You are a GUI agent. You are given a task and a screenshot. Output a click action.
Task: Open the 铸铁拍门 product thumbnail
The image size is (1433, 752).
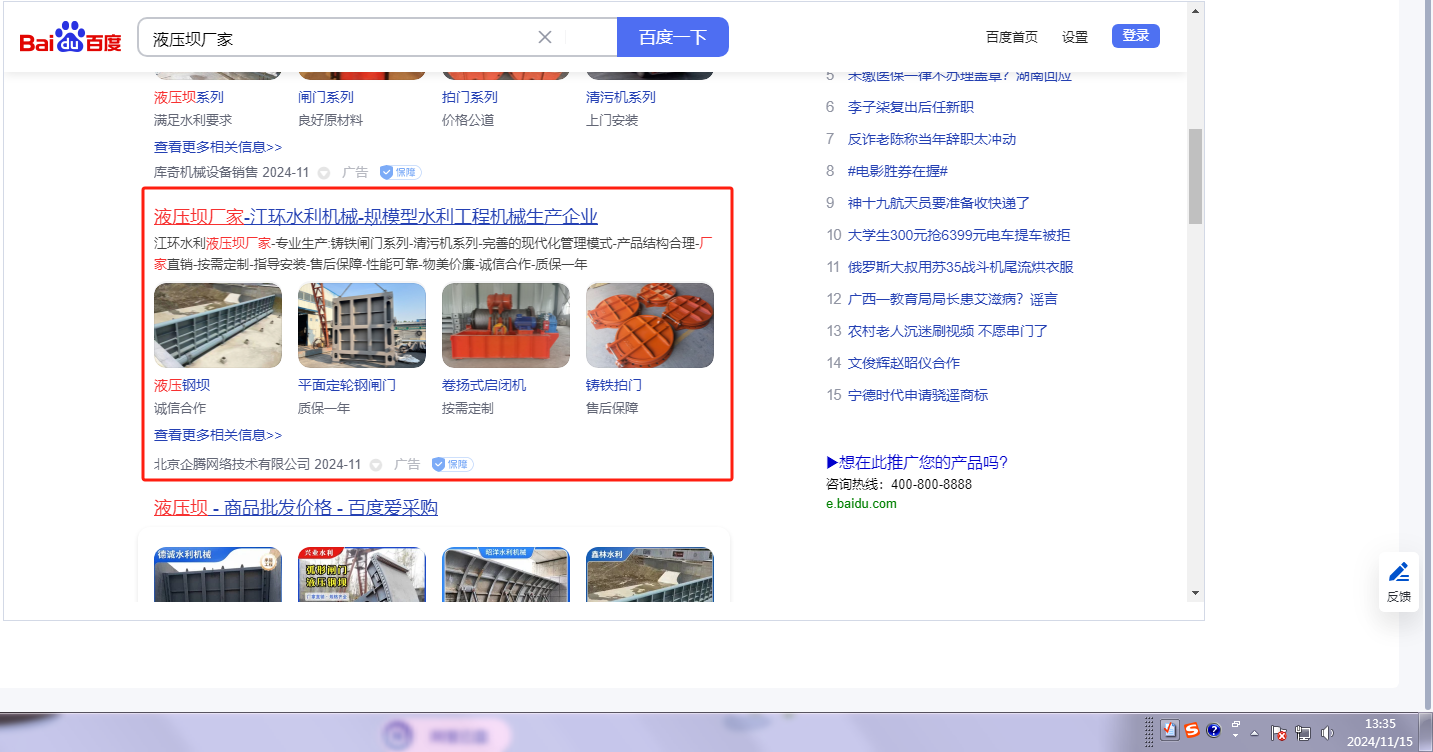point(650,325)
